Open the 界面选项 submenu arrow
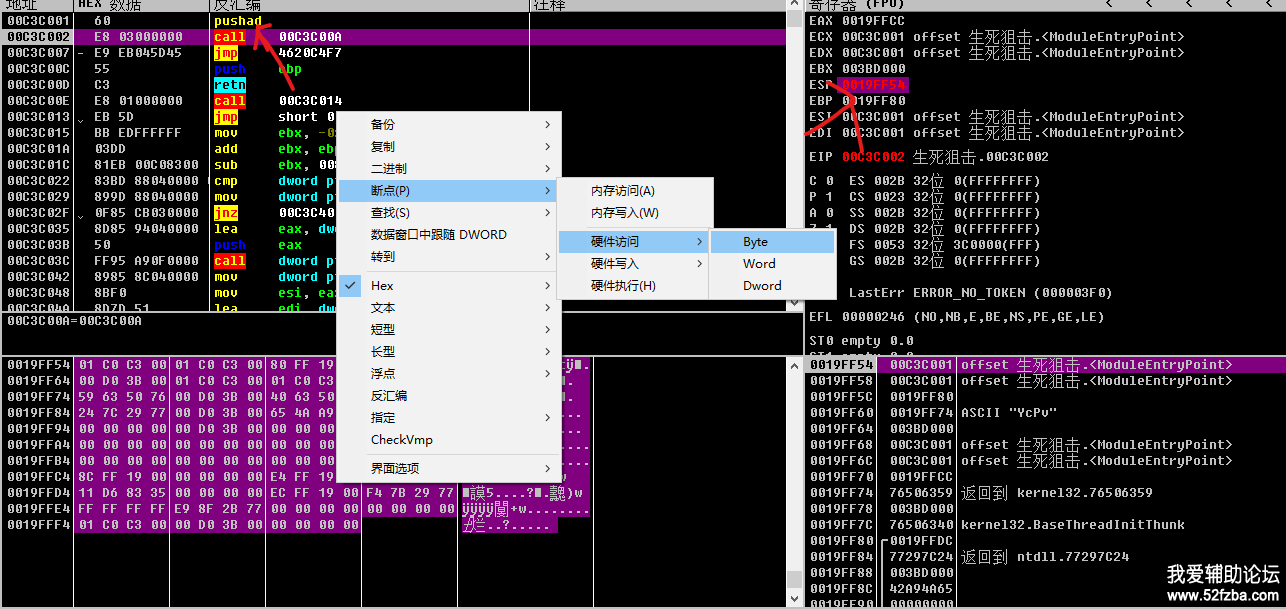 coord(547,469)
